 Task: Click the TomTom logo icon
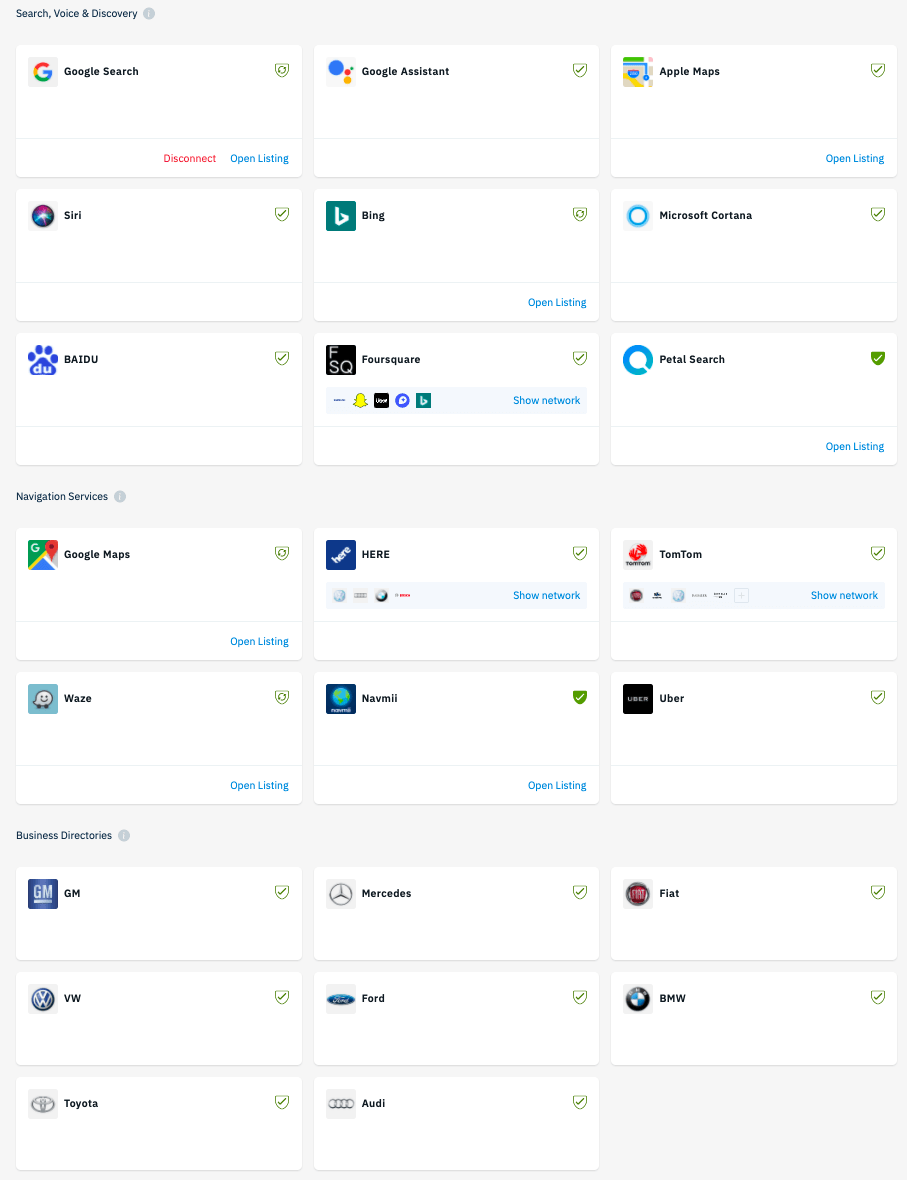click(x=638, y=555)
